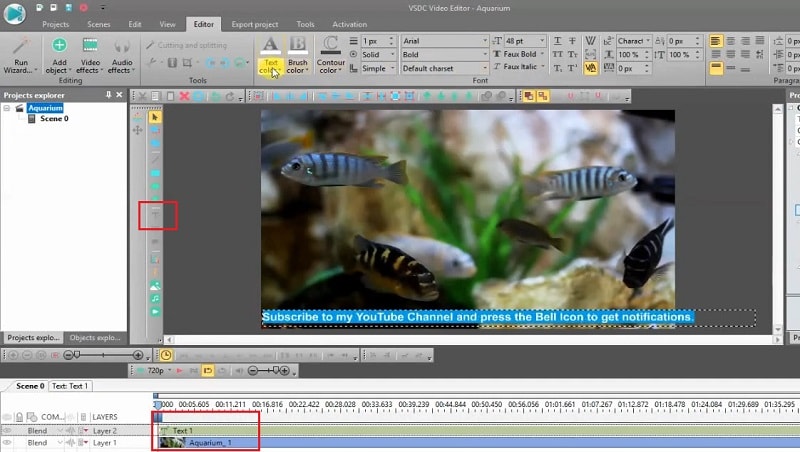Close the Projects explorer panel
Viewport: 800px width, 452px height.
(x=119, y=95)
